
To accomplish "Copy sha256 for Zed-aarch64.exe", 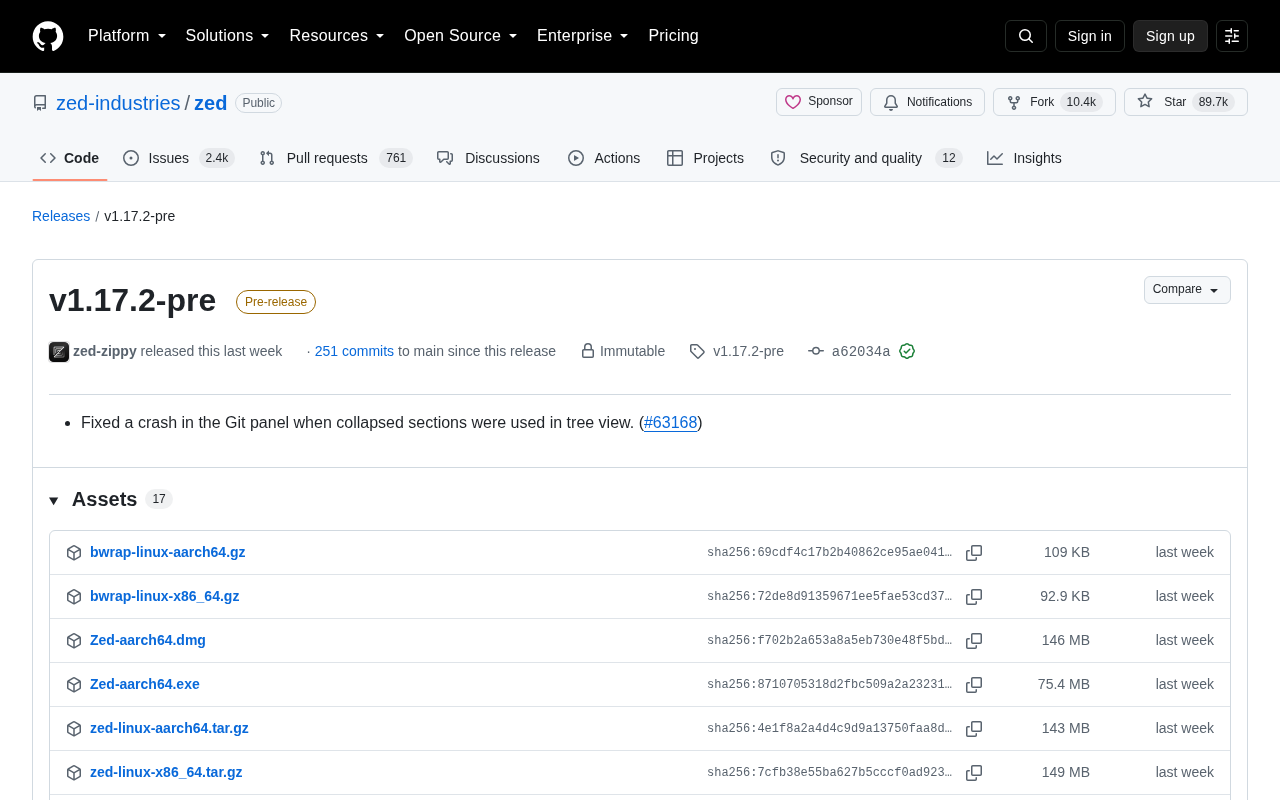I will click(974, 685).
